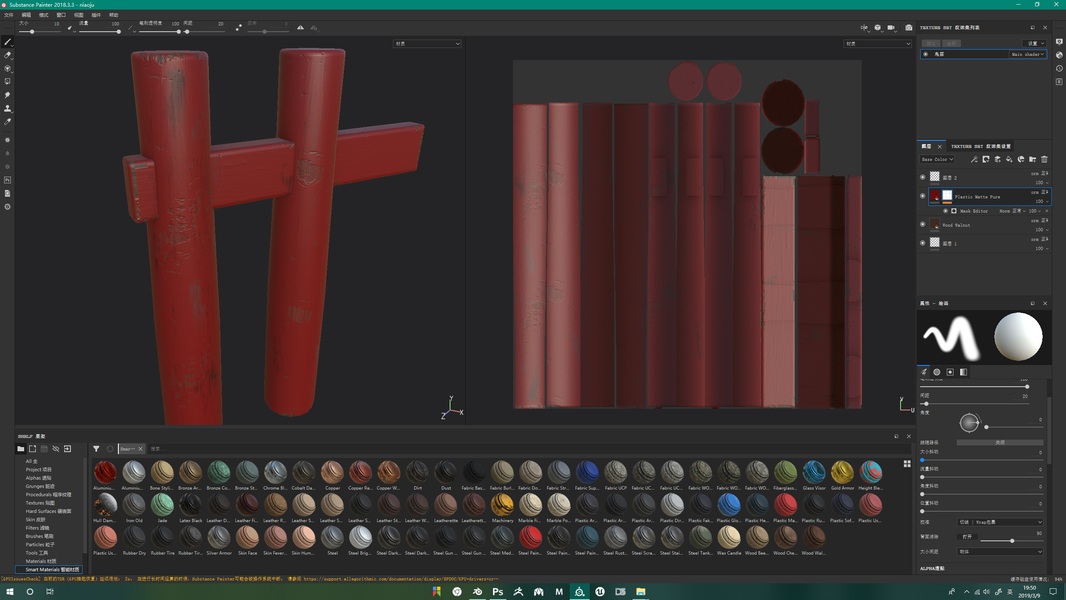Viewport: 1066px width, 600px height.
Task: Hide the Wood Walnut layer
Action: (923, 224)
